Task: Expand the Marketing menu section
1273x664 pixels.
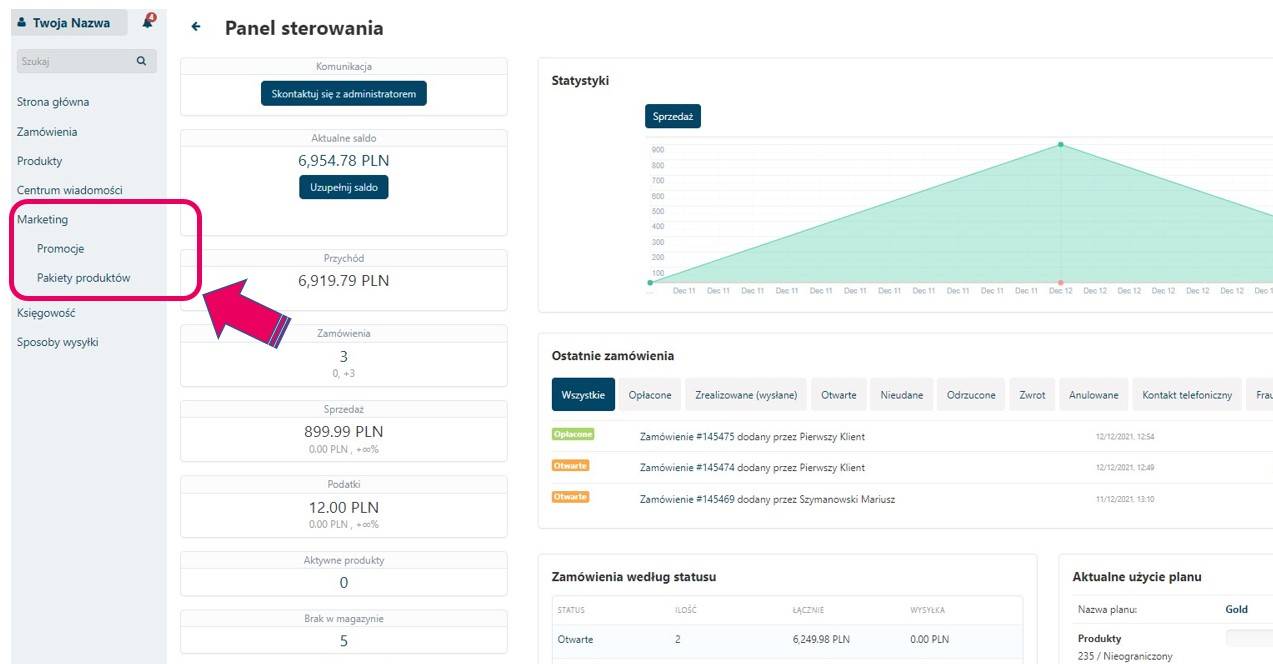Action: 43,219
